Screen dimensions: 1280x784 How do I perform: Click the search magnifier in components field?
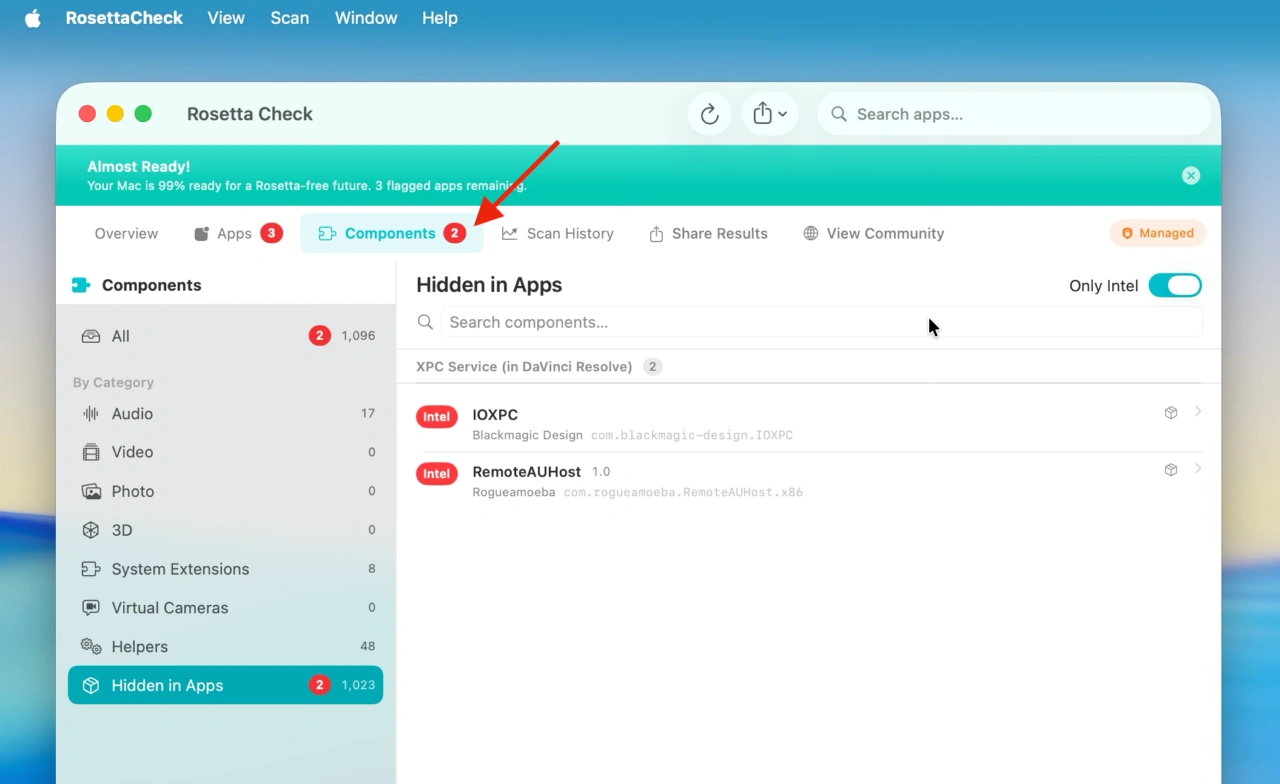point(425,322)
